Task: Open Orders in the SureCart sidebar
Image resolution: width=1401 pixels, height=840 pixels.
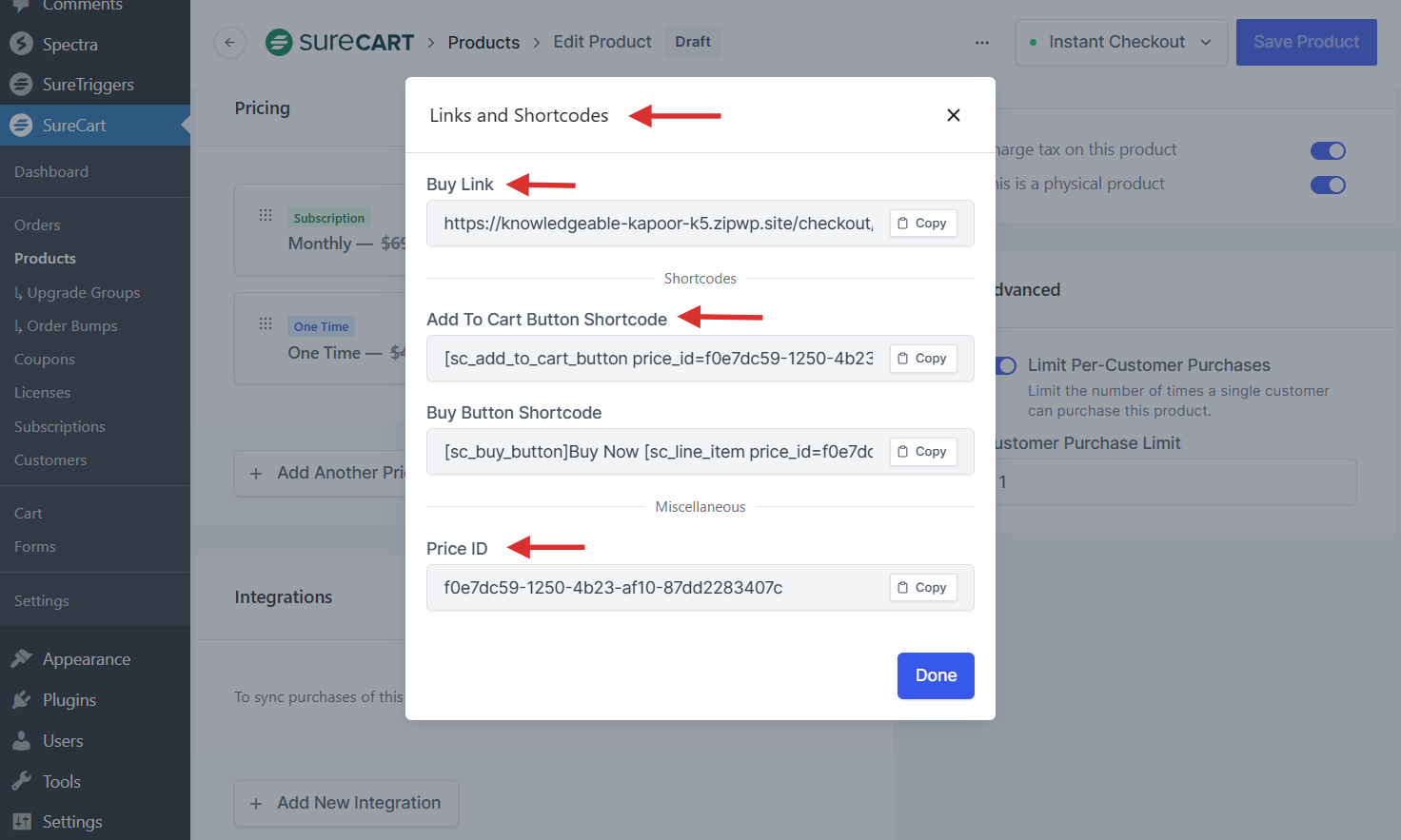Action: [x=37, y=225]
